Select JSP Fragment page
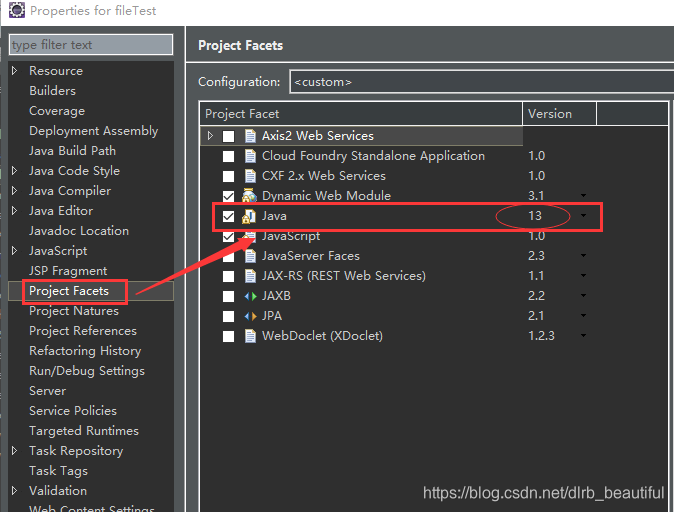The width and height of the screenshot is (674, 512). point(68,271)
